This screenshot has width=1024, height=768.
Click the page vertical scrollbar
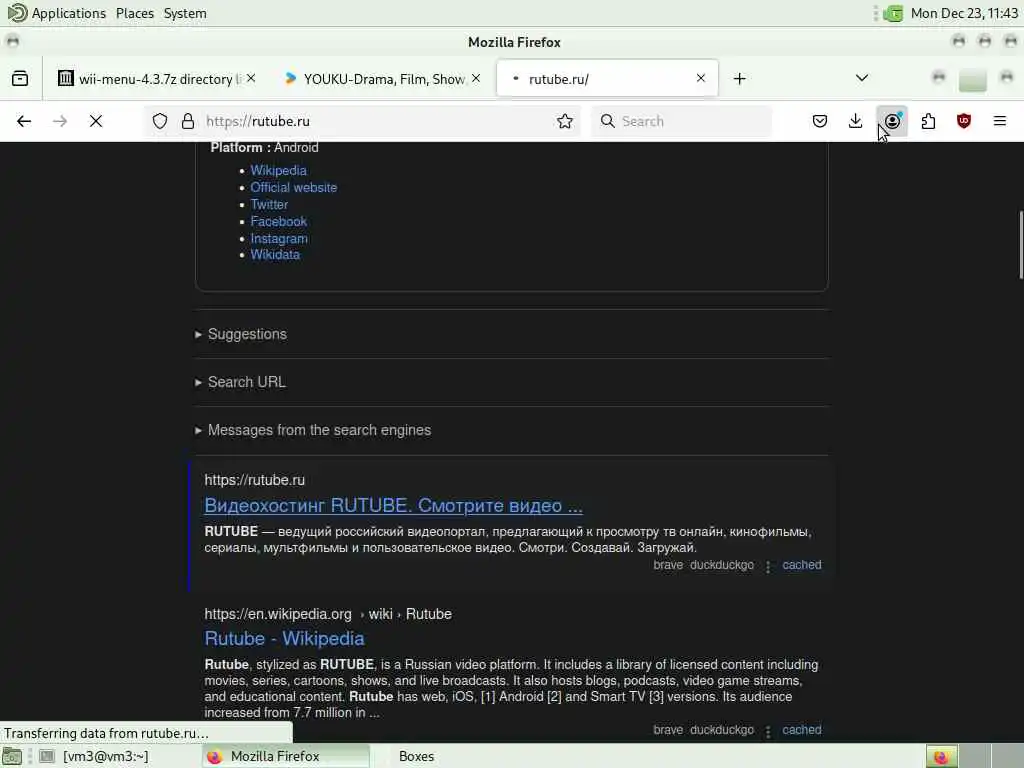1020,245
